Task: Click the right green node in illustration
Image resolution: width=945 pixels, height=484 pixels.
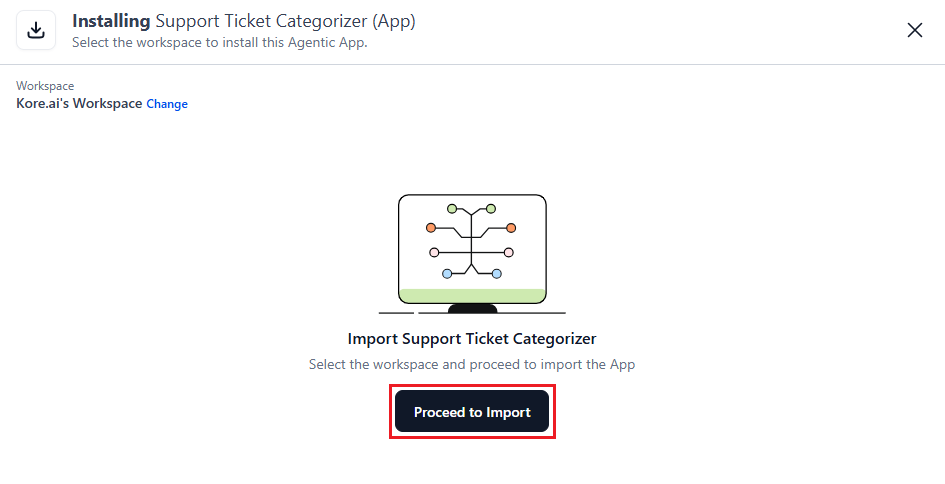Action: pyautogui.click(x=491, y=209)
